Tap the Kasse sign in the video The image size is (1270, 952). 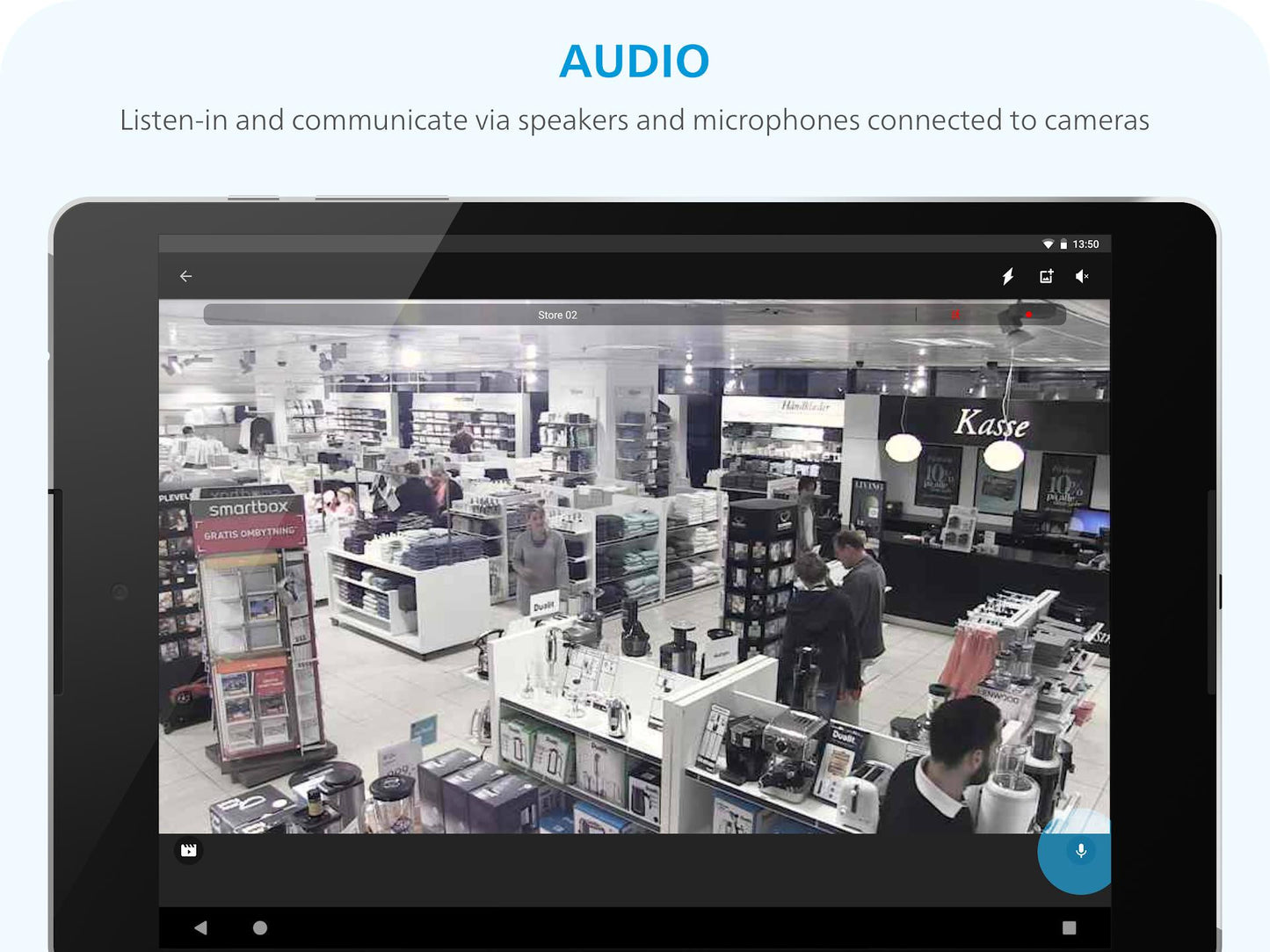pyautogui.click(x=991, y=424)
